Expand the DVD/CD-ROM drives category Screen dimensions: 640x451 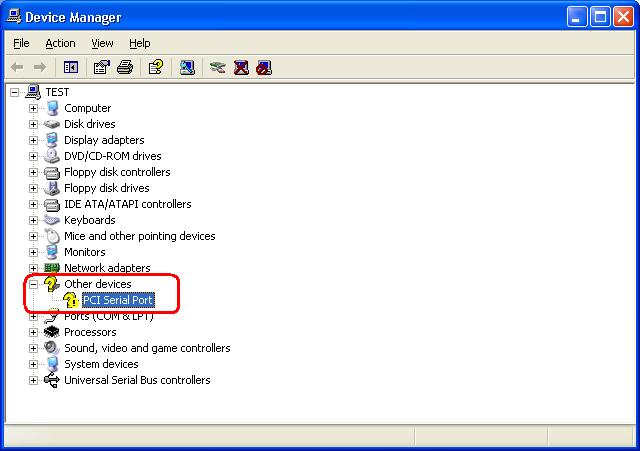pyautogui.click(x=33, y=156)
